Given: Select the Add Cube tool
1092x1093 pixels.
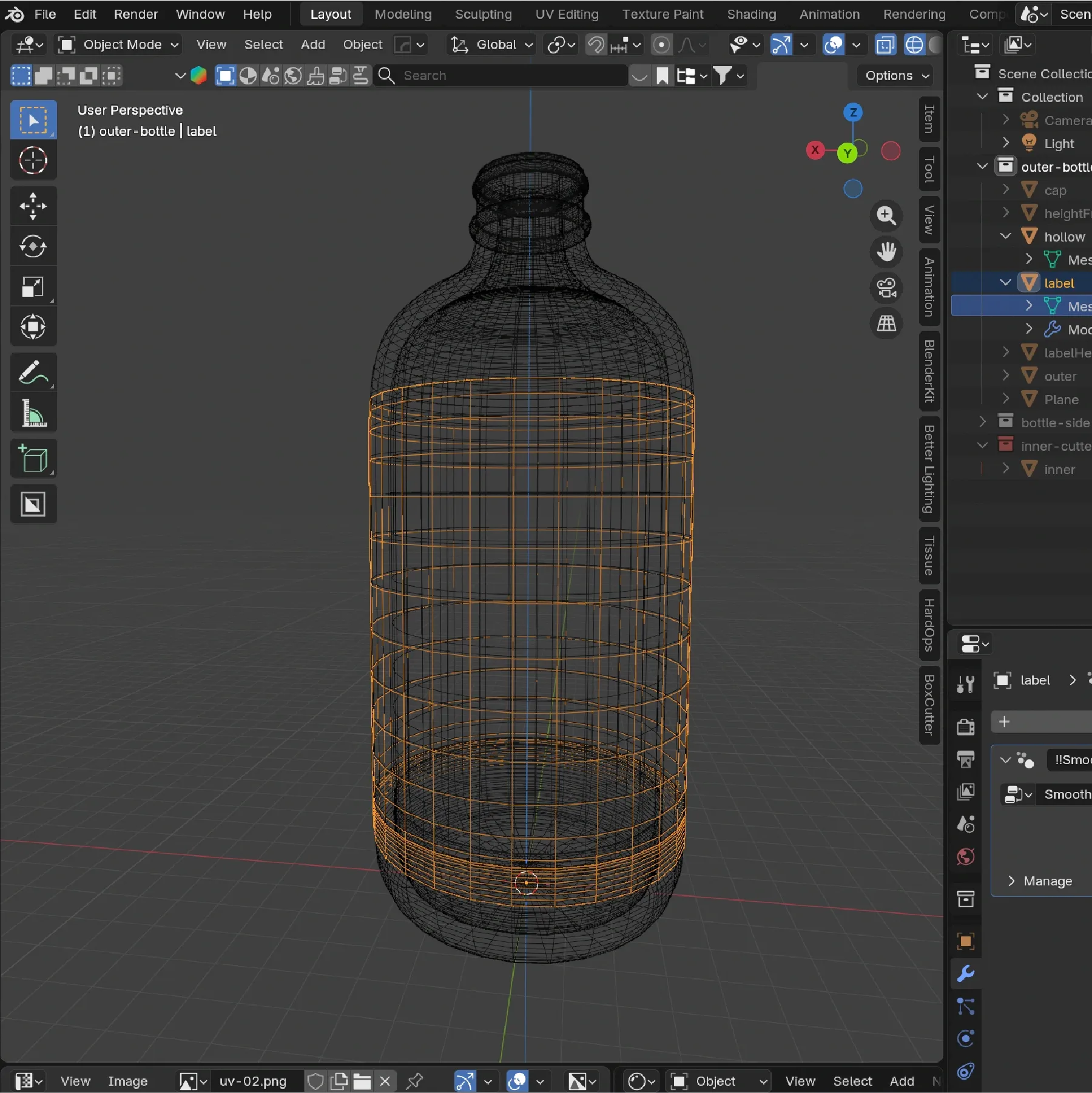Looking at the screenshot, I should coord(33,458).
